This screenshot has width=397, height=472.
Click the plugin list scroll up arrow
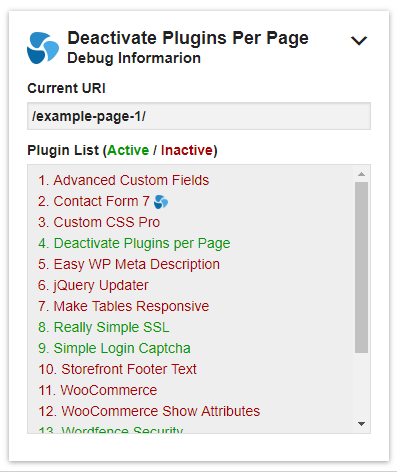pyautogui.click(x=361, y=174)
